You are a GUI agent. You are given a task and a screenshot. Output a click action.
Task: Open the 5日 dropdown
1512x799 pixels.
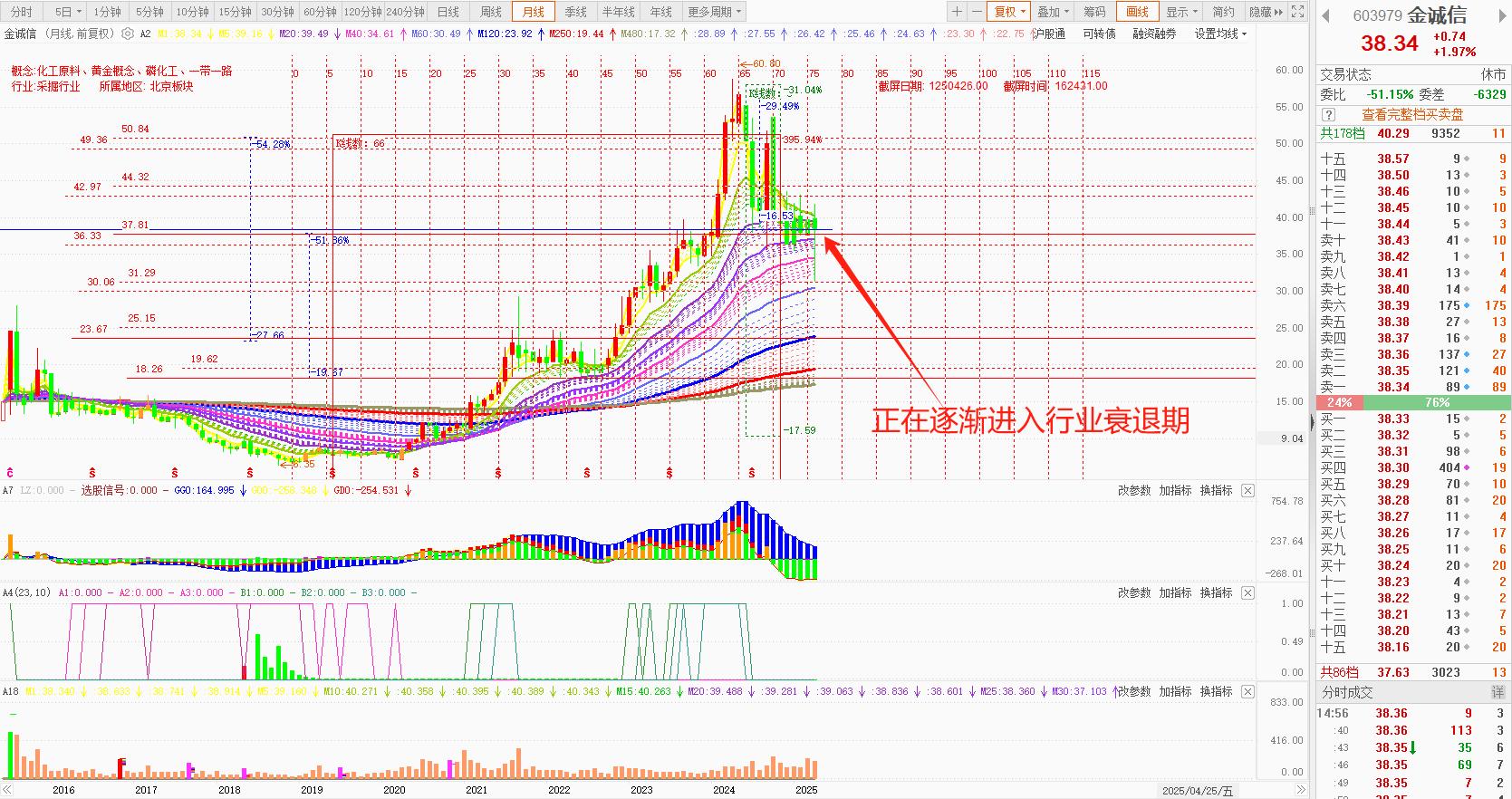[67, 12]
